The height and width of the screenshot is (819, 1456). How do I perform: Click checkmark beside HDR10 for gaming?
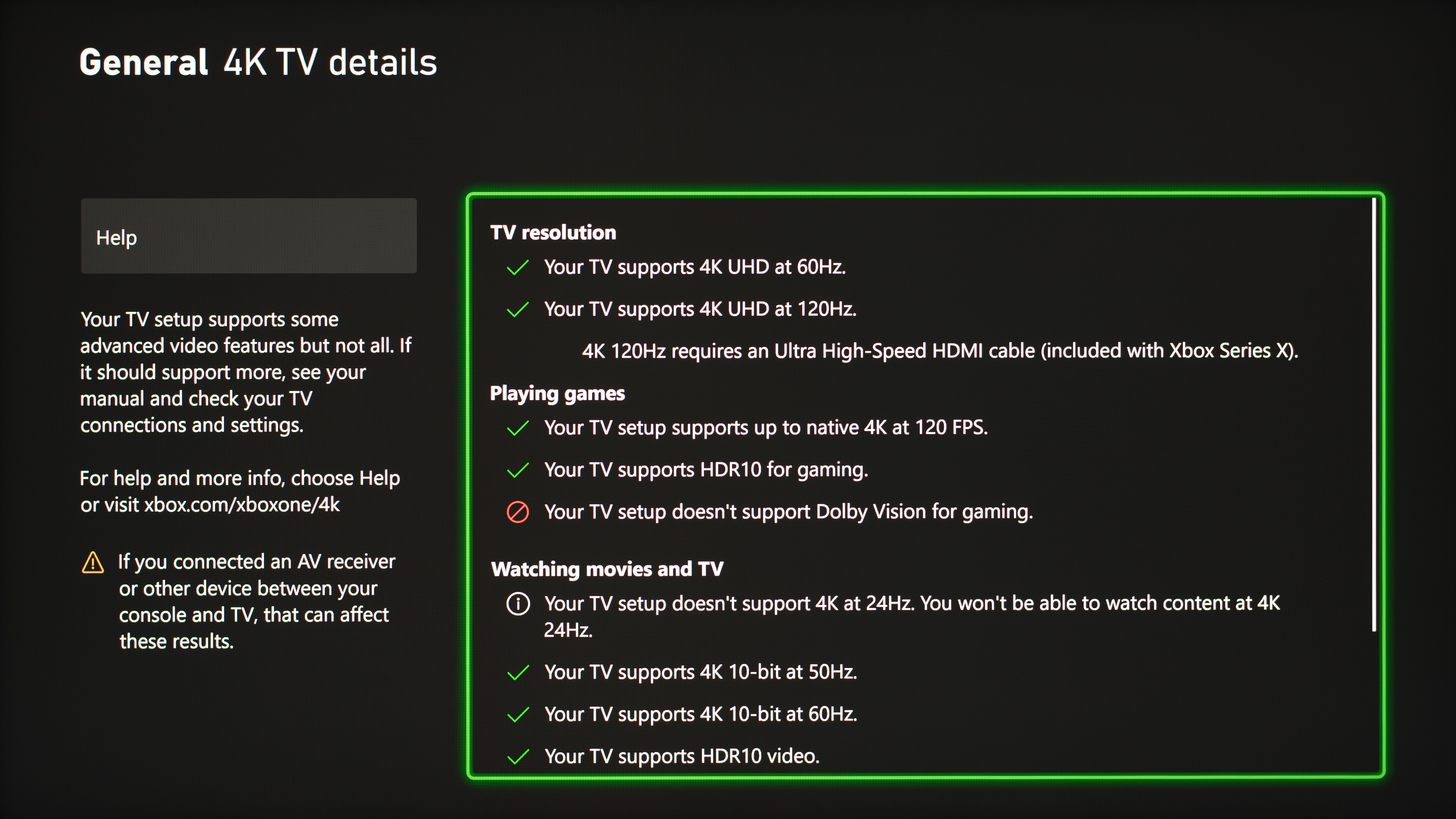point(518,470)
